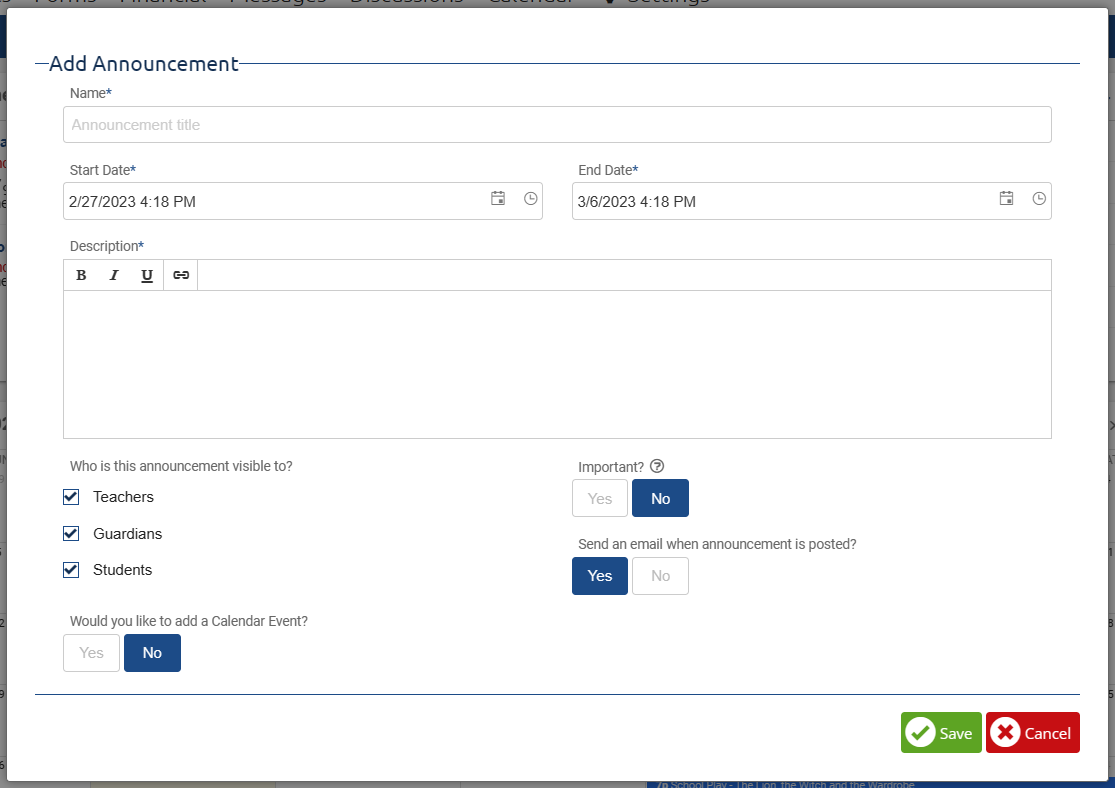1115x788 pixels.
Task: Open the Start Date time picker icon
Action: pos(530,198)
